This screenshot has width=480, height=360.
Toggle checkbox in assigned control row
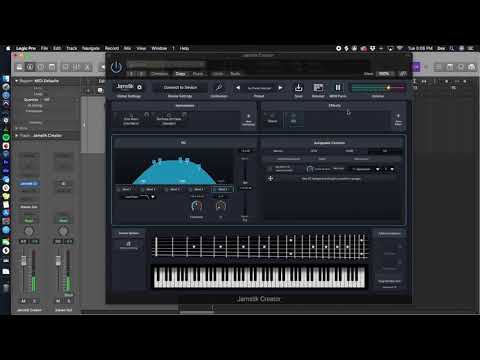tap(270, 169)
